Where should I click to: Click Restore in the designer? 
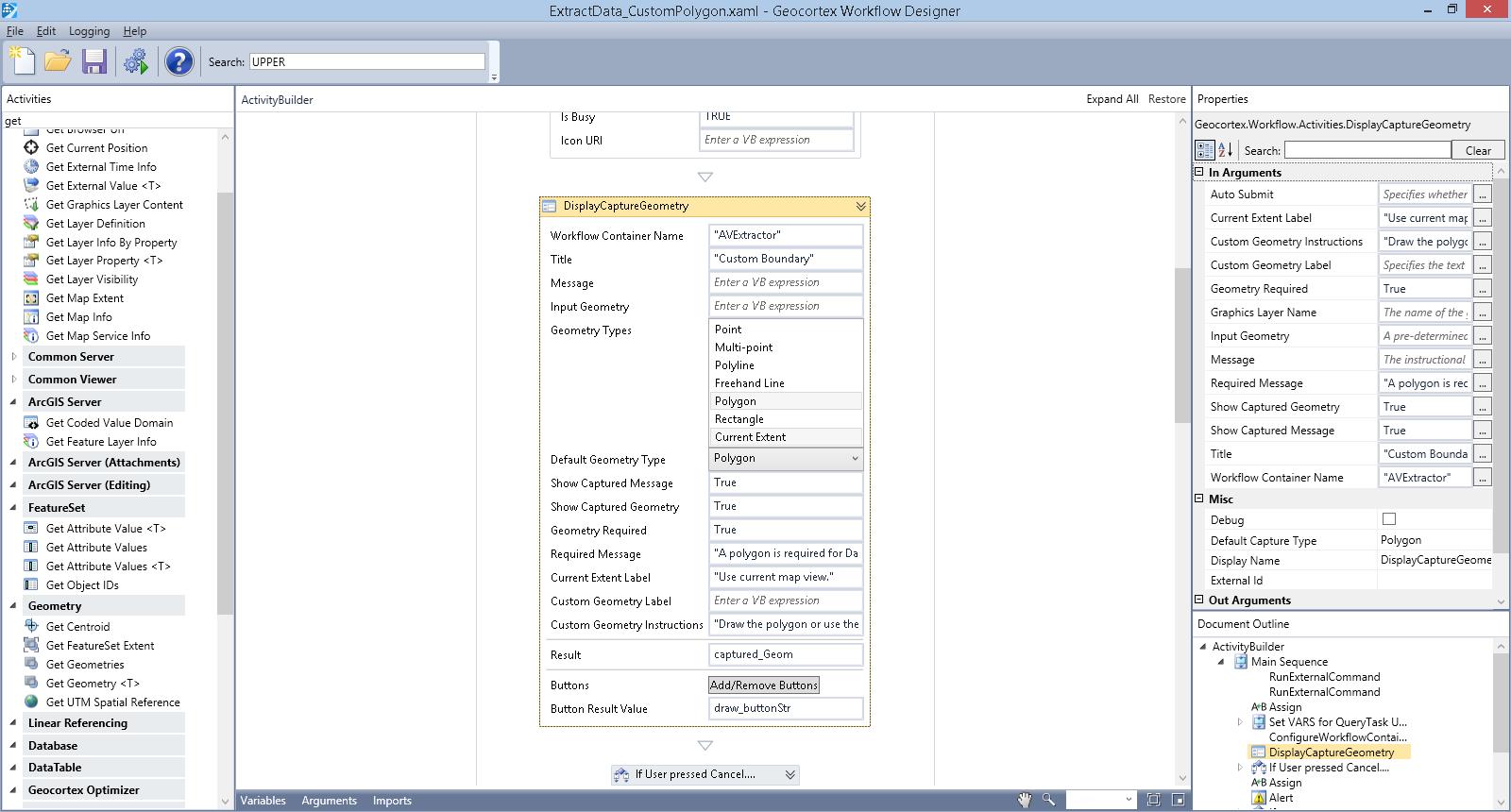[x=1167, y=99]
